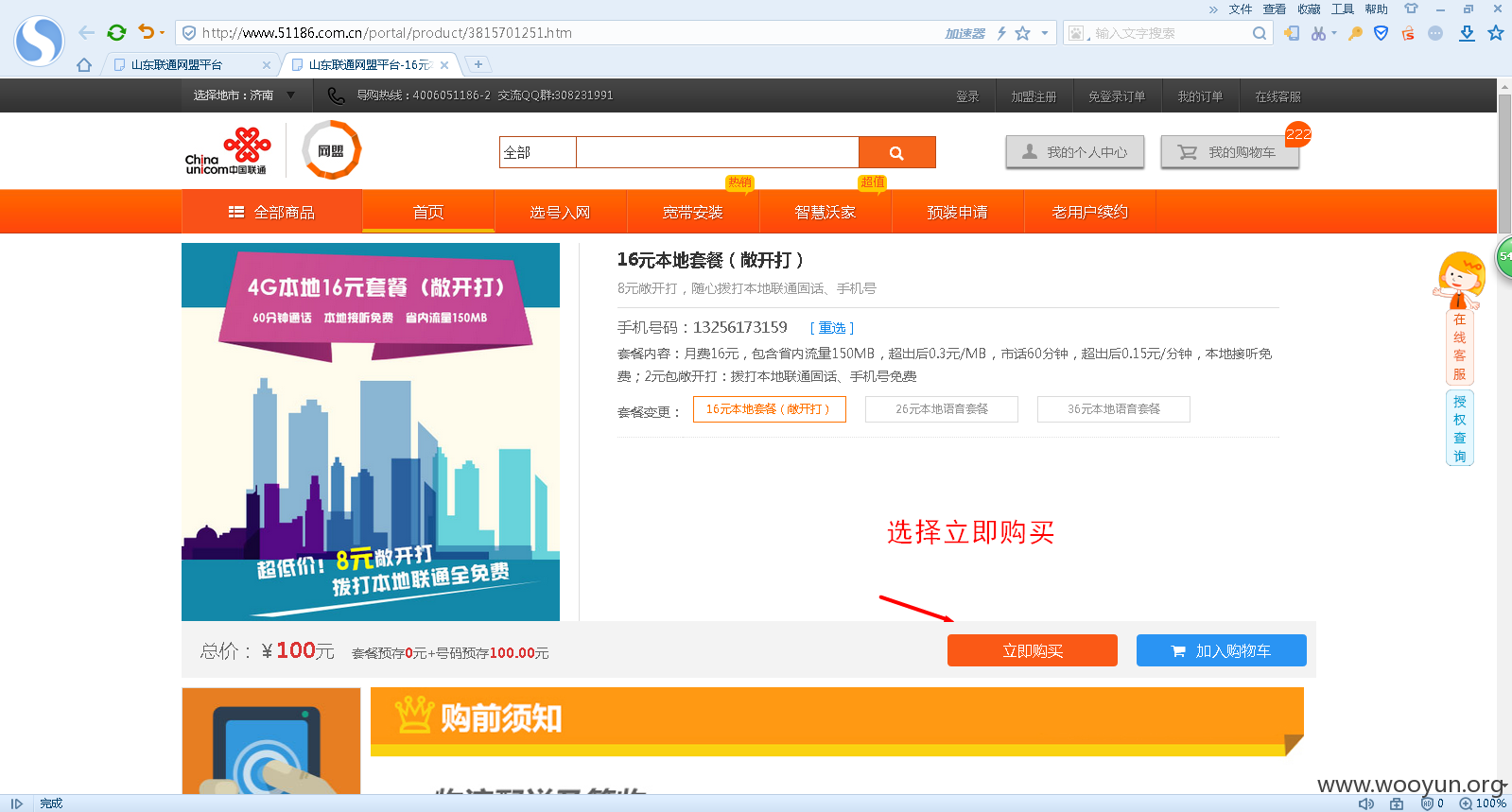Expand the screenshot tool dropdown arrow
Image resolution: width=1512 pixels, height=812 pixels.
(x=1334, y=33)
